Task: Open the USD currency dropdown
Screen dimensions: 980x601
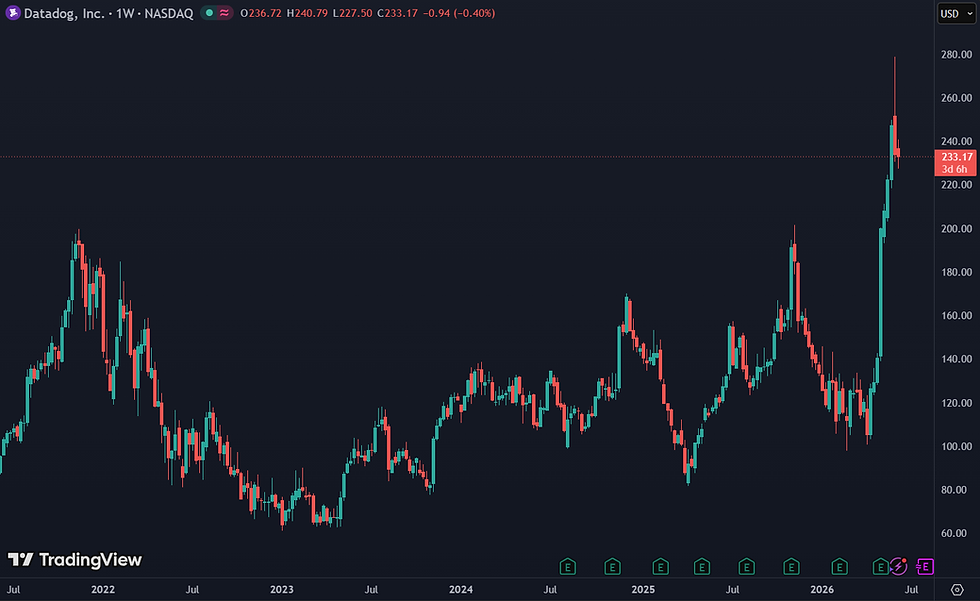Action: 957,13
